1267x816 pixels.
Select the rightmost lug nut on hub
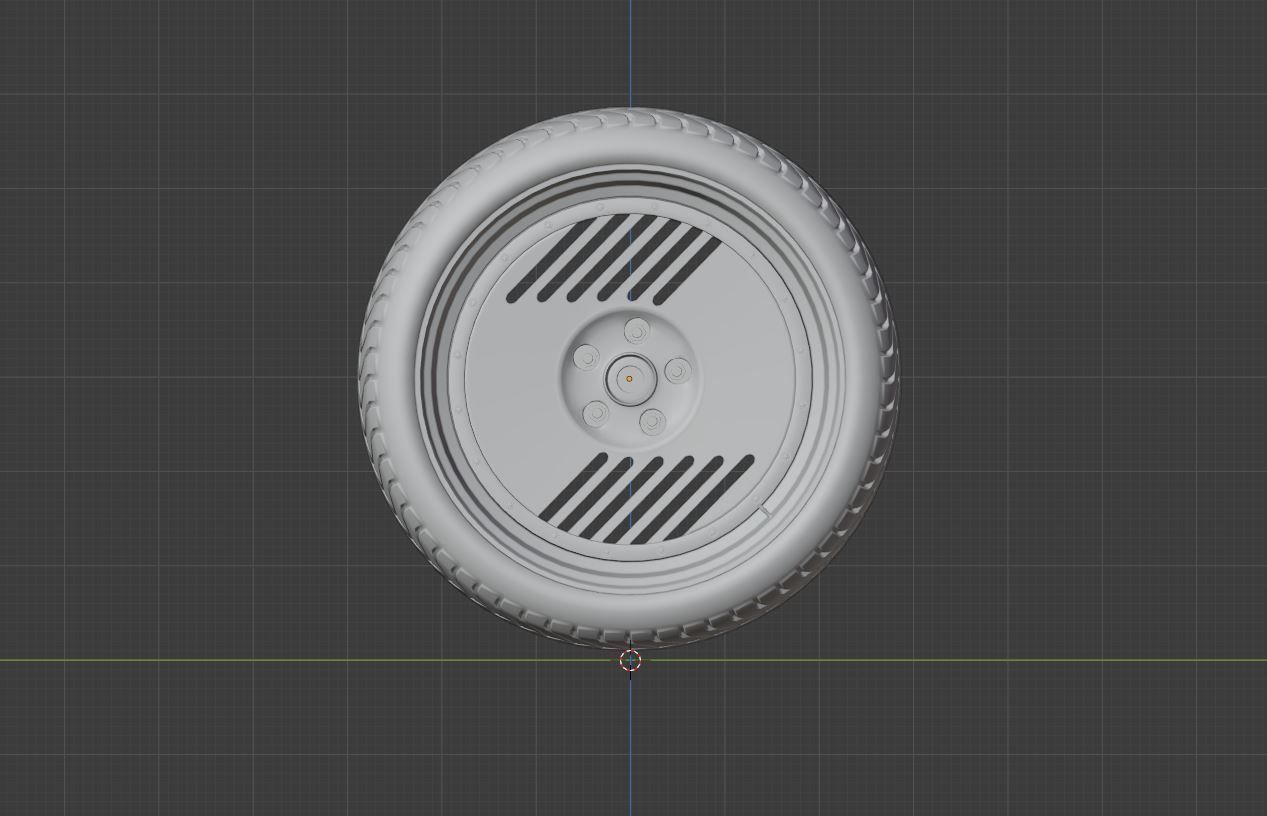pyautogui.click(x=677, y=371)
